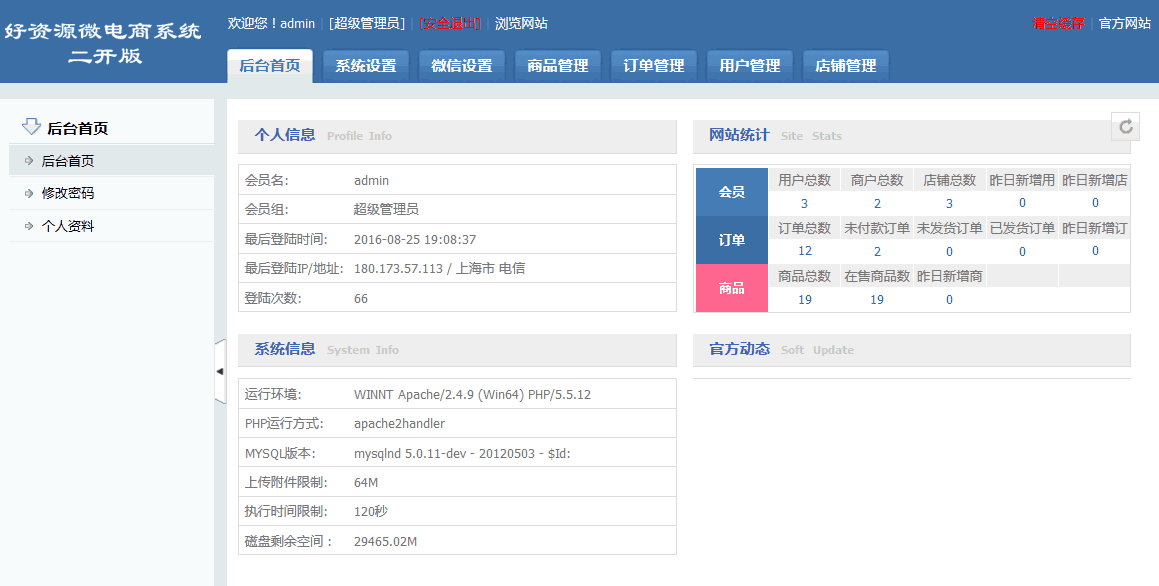Switch to the 微信设置 tab
Image resolution: width=1159 pixels, height=586 pixels.
(x=462, y=66)
